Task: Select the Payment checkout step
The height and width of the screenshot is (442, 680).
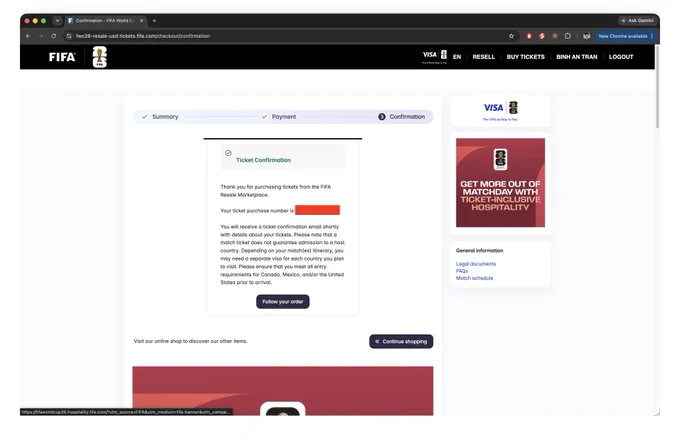Action: click(278, 117)
